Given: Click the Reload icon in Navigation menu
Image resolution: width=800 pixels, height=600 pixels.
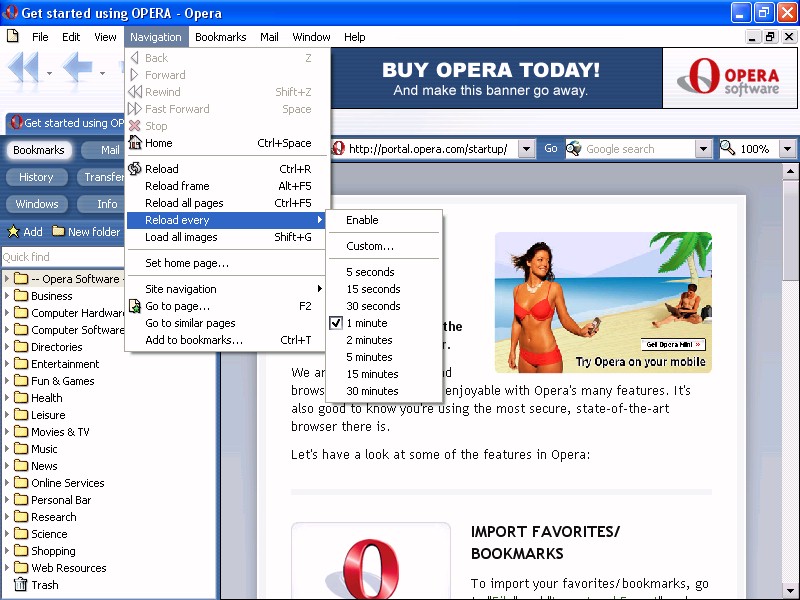Looking at the screenshot, I should click(x=135, y=169).
